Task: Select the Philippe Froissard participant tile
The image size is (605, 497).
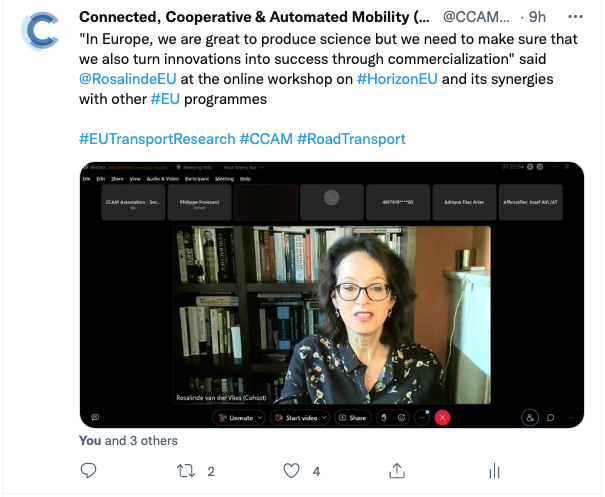Action: tap(199, 202)
